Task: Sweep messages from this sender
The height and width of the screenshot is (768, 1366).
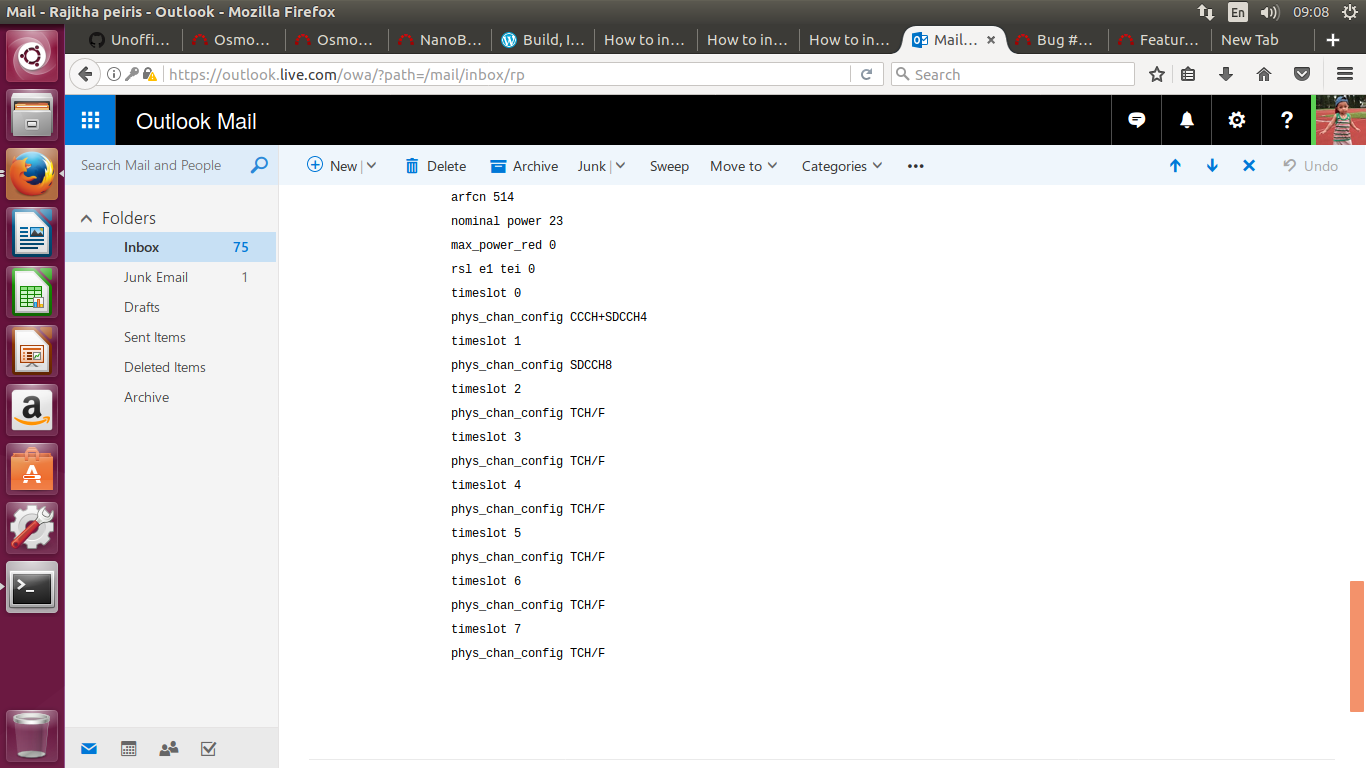Action: click(x=669, y=166)
